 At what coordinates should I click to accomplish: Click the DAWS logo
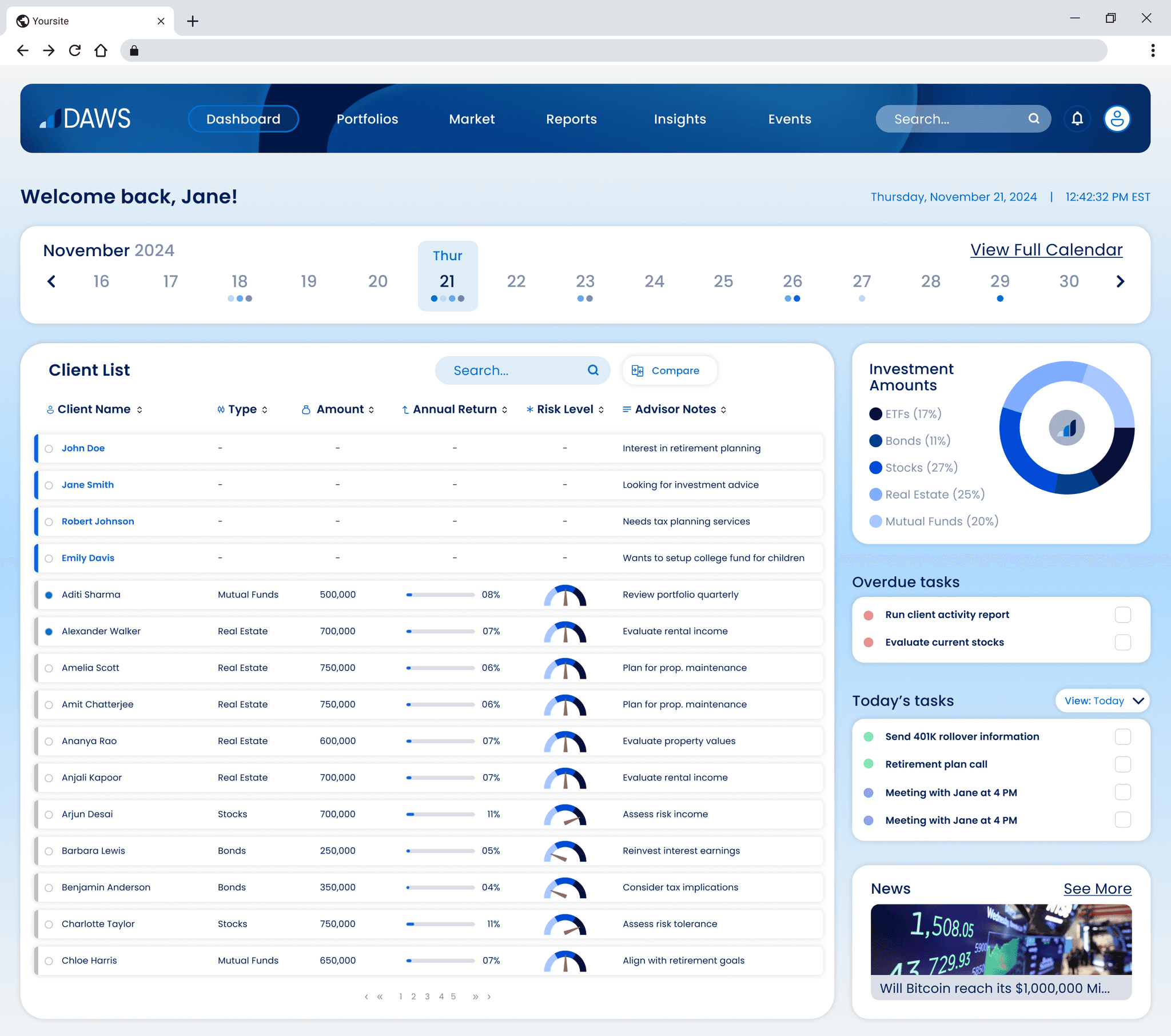point(85,118)
